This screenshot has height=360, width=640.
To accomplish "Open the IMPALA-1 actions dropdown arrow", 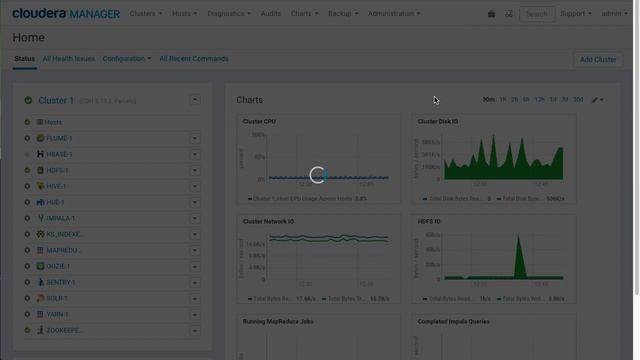I will 195,218.
